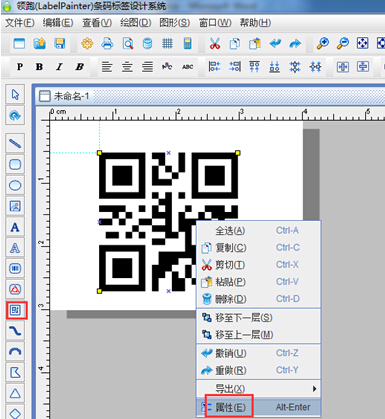
Task: Select the image insert tool
Action: (15, 206)
